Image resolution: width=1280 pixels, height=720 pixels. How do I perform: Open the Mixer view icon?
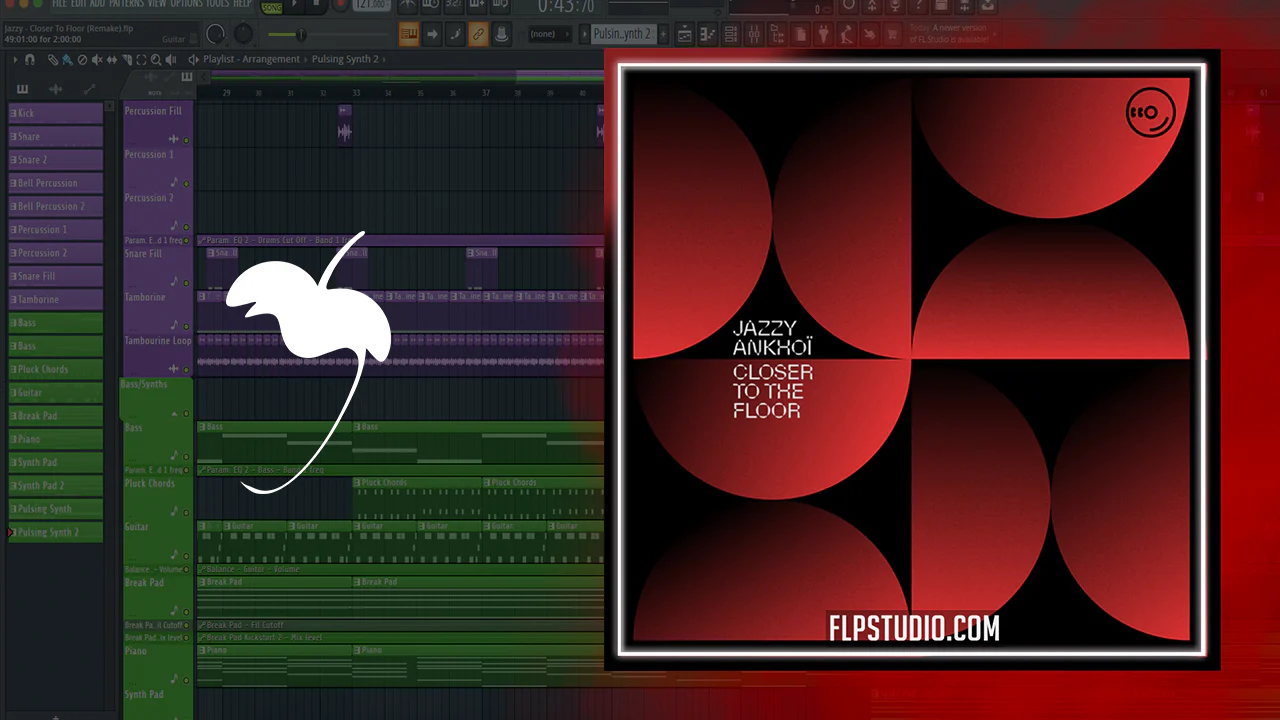754,34
